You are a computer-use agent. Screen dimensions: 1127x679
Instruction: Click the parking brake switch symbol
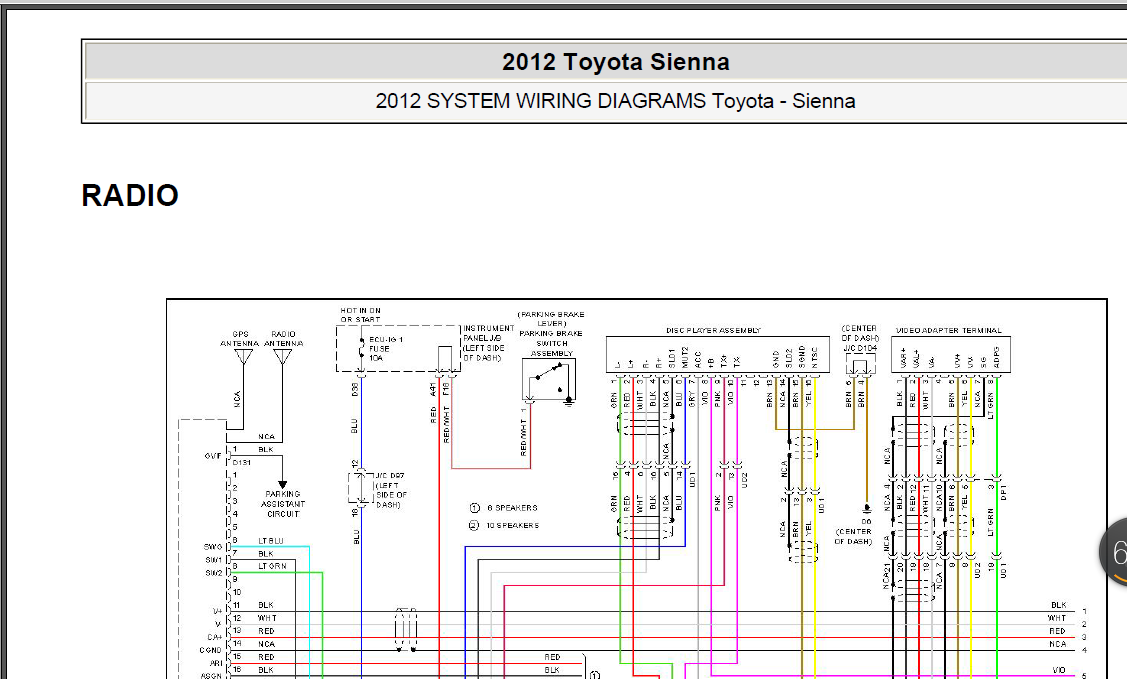(549, 379)
